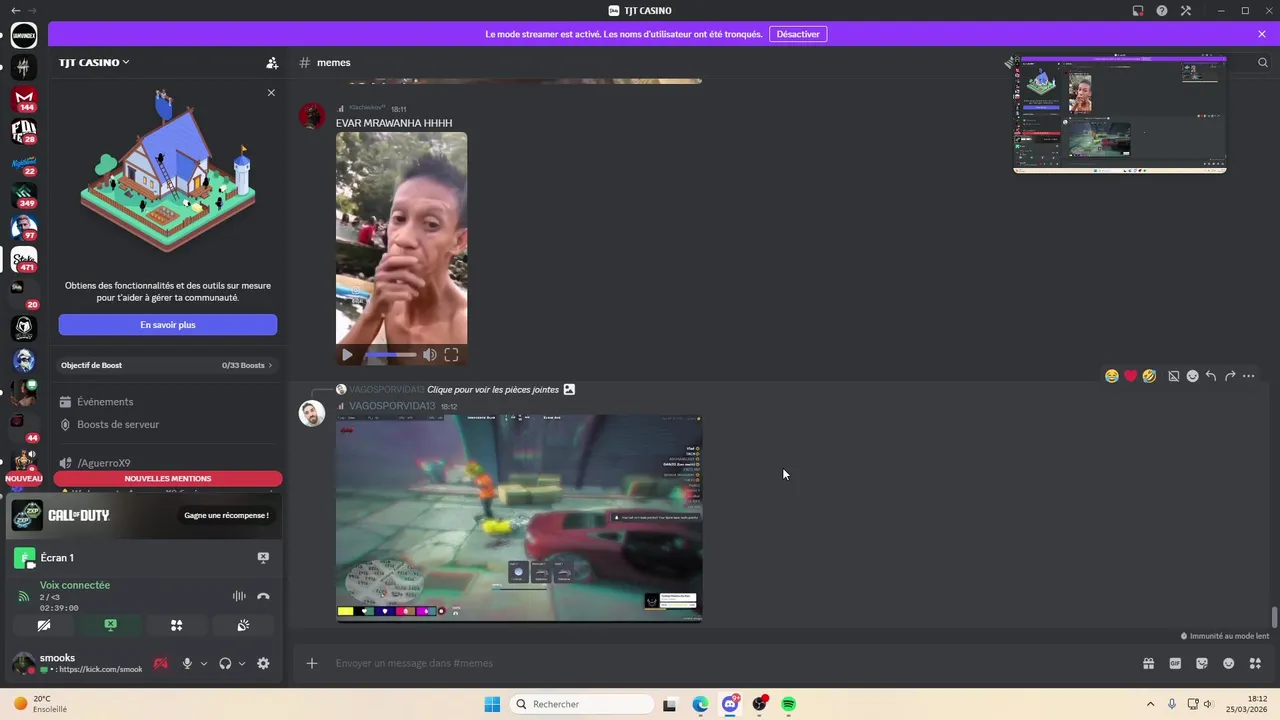Screen dimensions: 1280x720
Task: Open microphone input options arrow
Action: pos(204,663)
